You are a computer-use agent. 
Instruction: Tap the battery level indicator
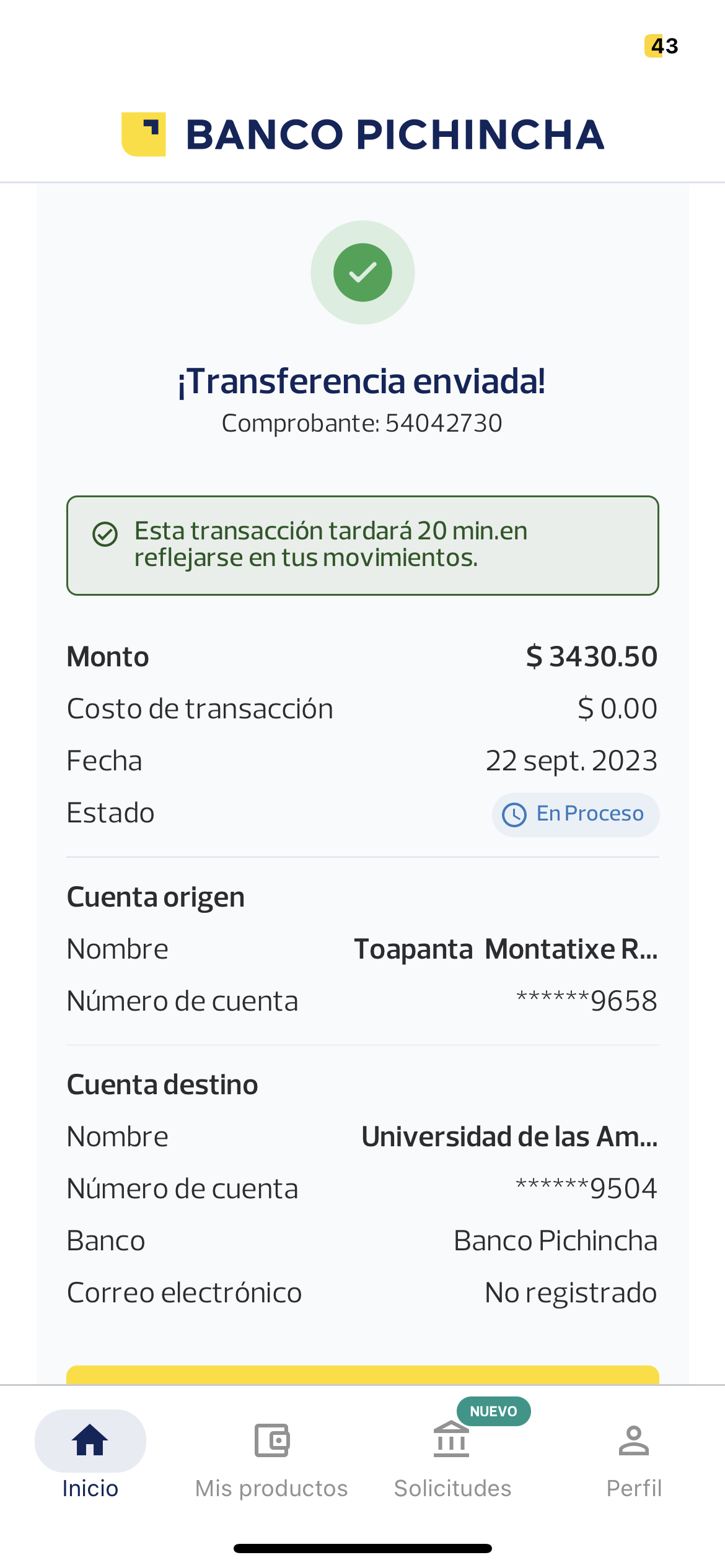click(x=661, y=46)
